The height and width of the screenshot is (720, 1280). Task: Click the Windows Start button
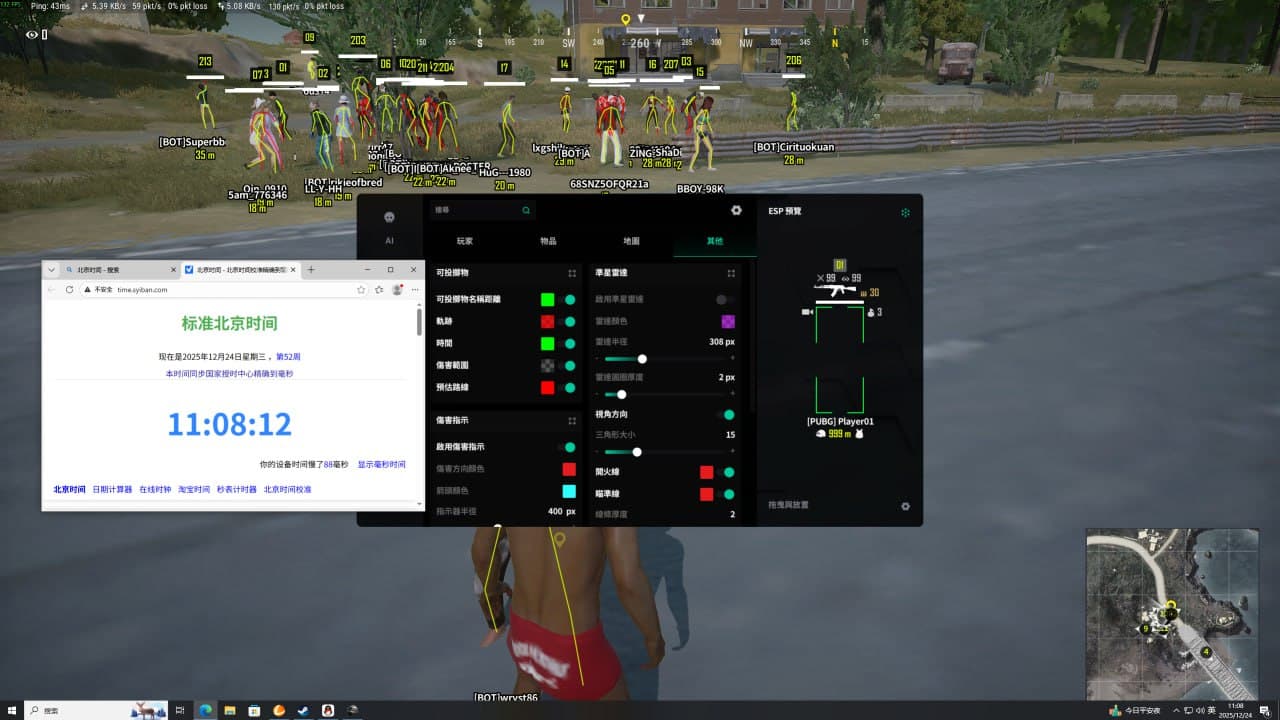coord(11,710)
